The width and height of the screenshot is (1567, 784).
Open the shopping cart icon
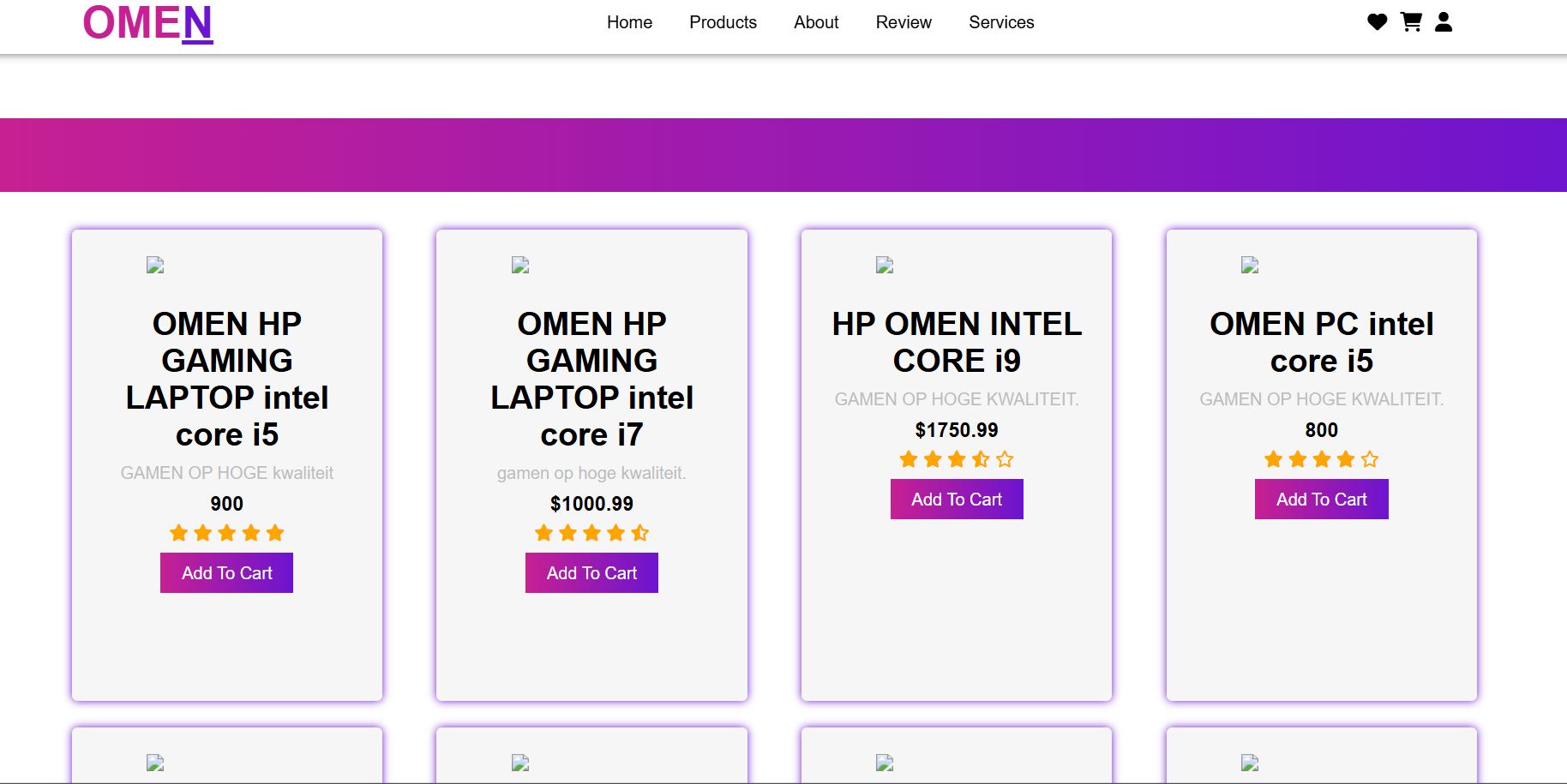pyautogui.click(x=1410, y=22)
